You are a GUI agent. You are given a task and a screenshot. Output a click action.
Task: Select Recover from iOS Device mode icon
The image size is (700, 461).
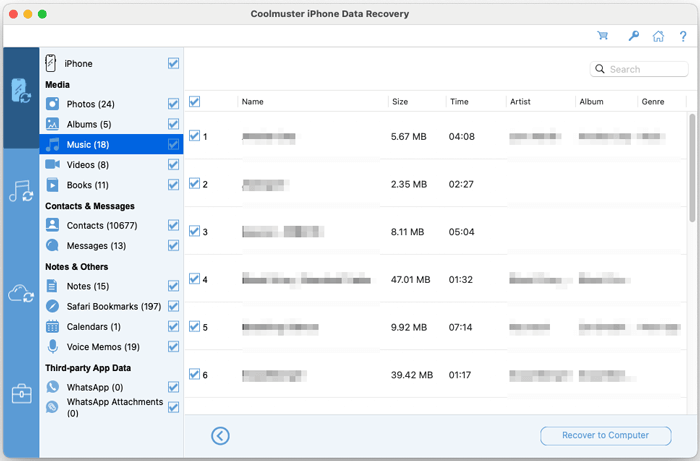21,91
